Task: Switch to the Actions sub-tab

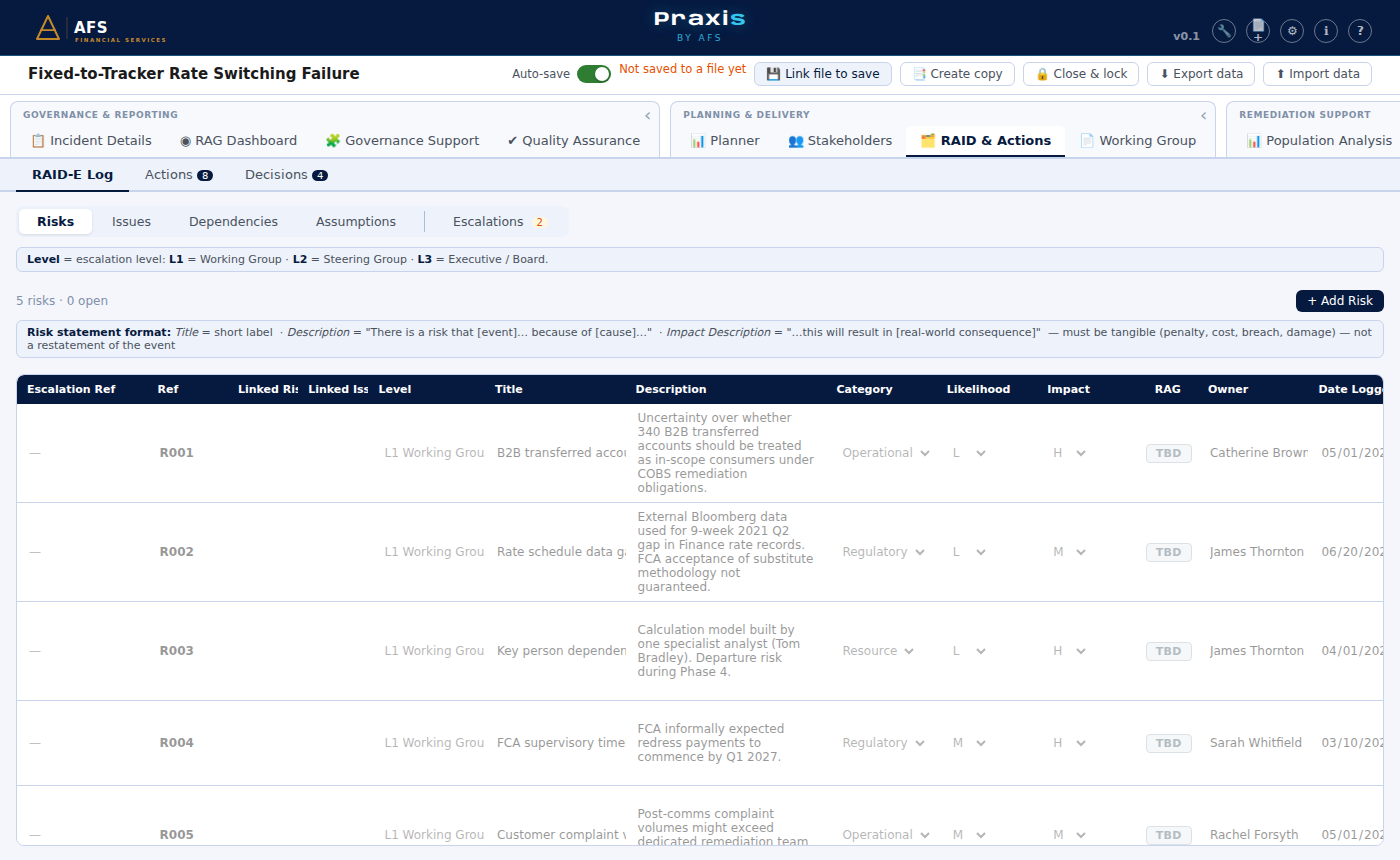Action: pyautogui.click(x=178, y=175)
